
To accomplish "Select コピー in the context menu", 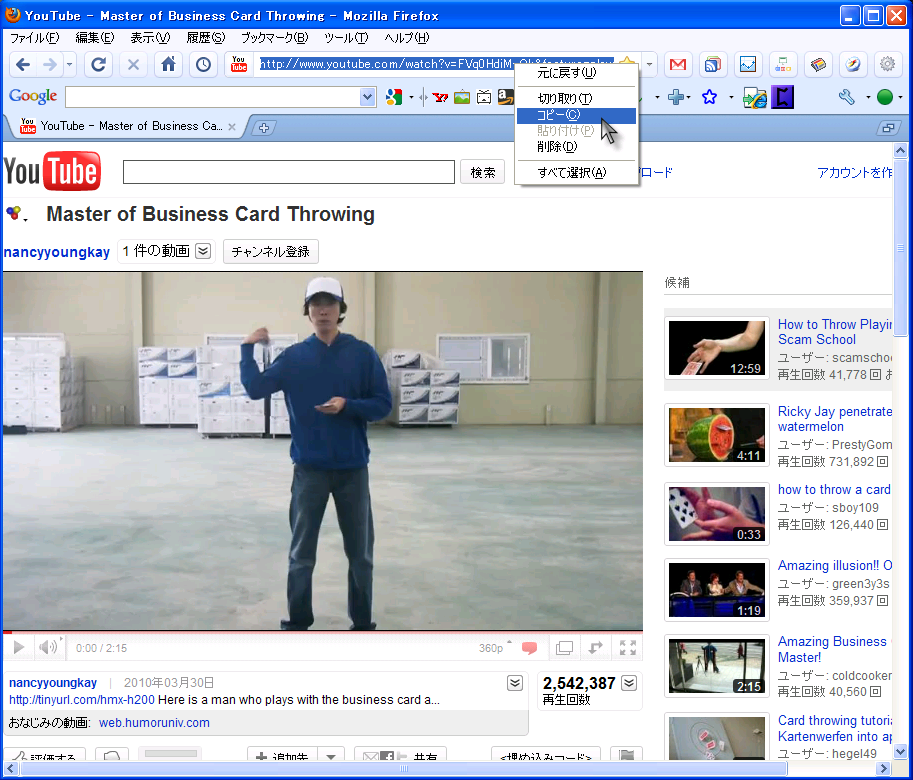I will coord(558,115).
